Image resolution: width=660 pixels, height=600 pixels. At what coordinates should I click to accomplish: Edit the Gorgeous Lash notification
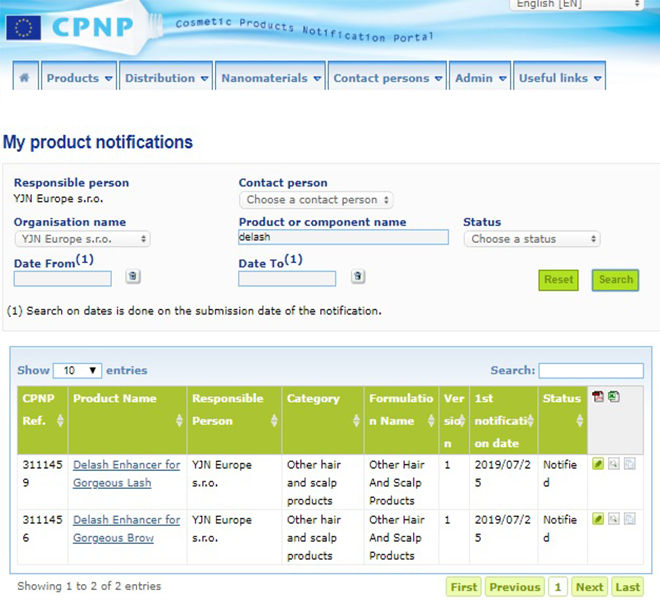(598, 464)
